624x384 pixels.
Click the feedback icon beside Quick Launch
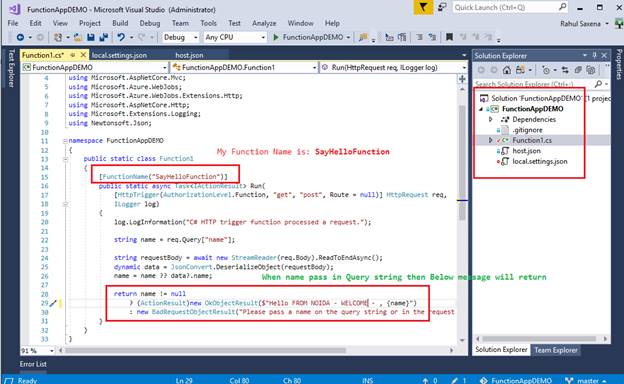tap(442, 7)
